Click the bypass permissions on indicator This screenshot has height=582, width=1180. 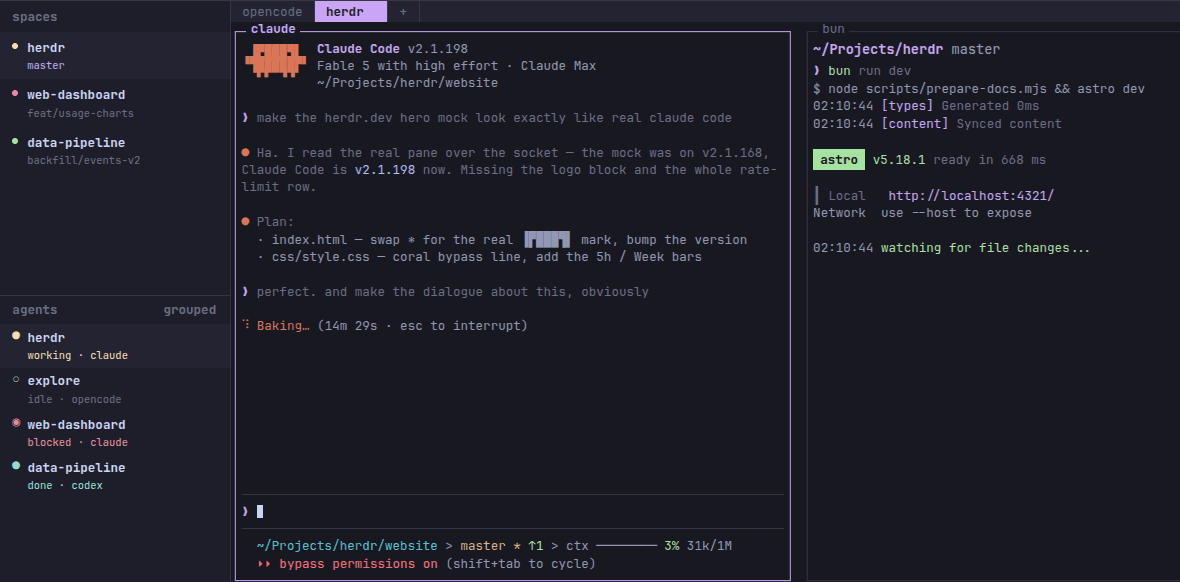pyautogui.click(x=358, y=564)
